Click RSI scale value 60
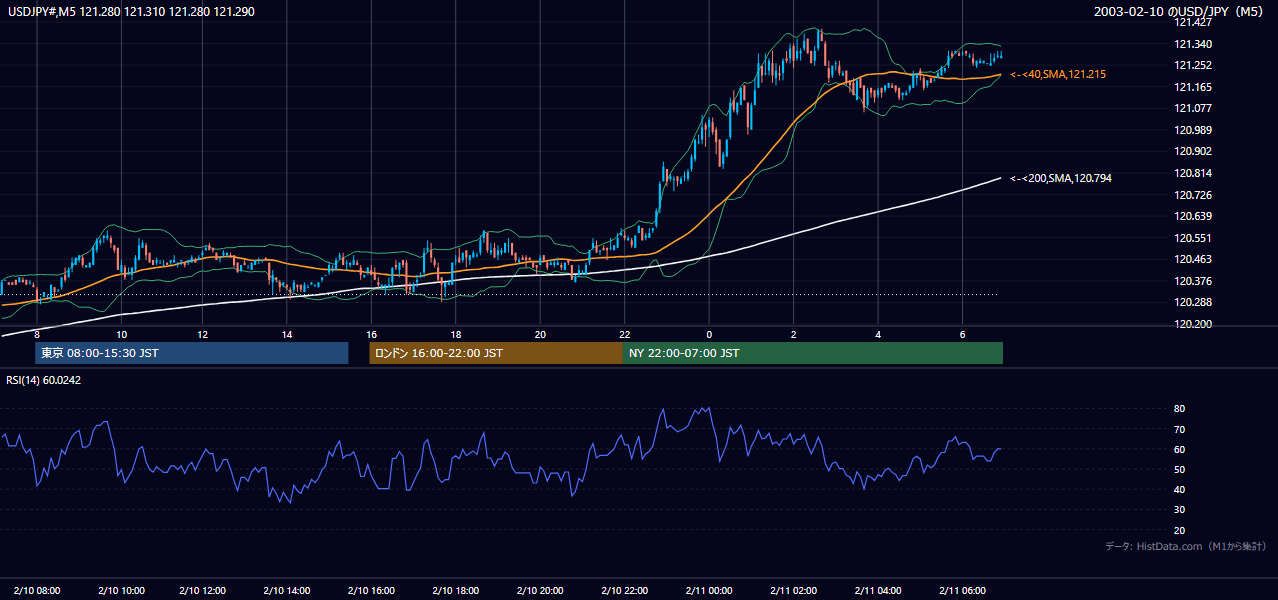 coord(1179,449)
